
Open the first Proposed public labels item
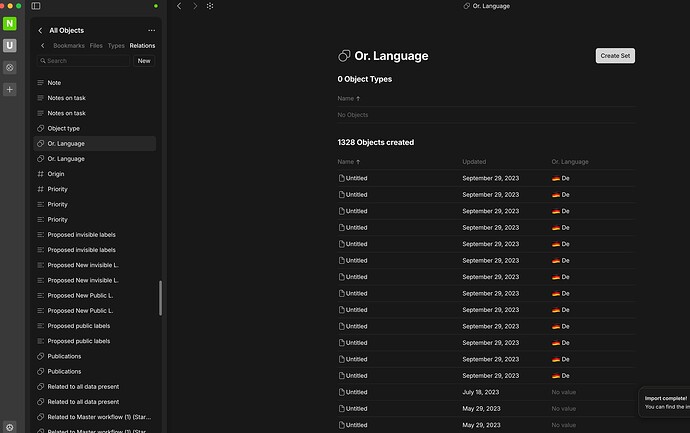(95, 326)
